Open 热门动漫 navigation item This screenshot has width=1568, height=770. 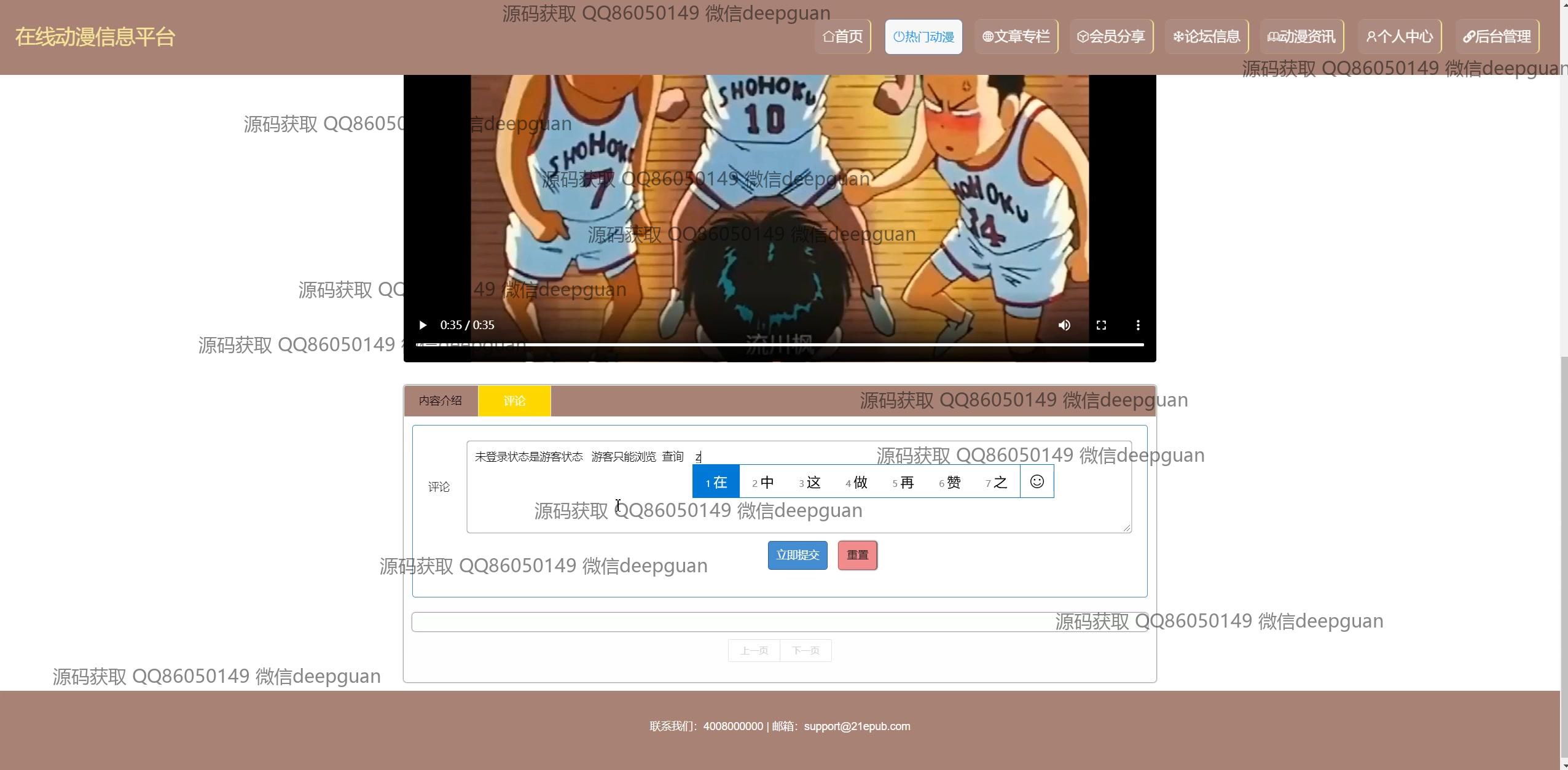tap(923, 37)
